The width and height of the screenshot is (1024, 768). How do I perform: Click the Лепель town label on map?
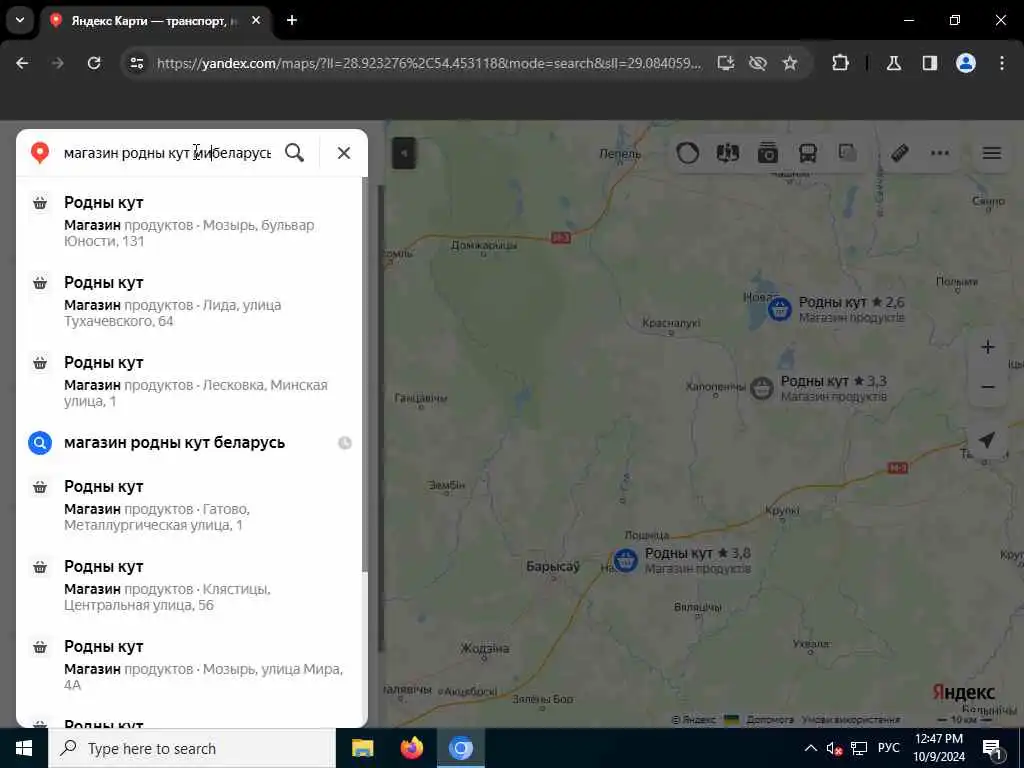click(620, 154)
